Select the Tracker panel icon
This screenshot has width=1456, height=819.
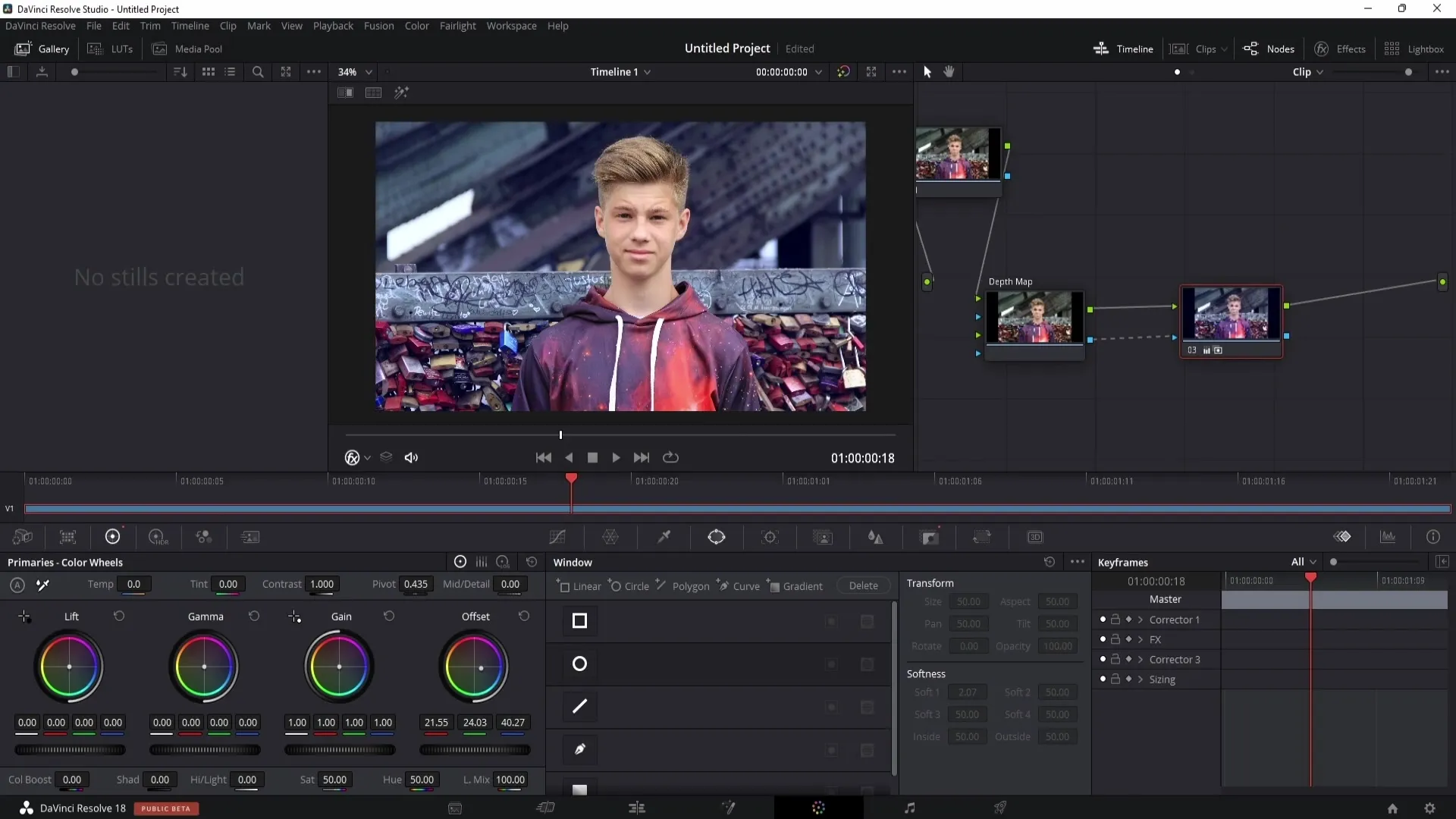point(771,537)
